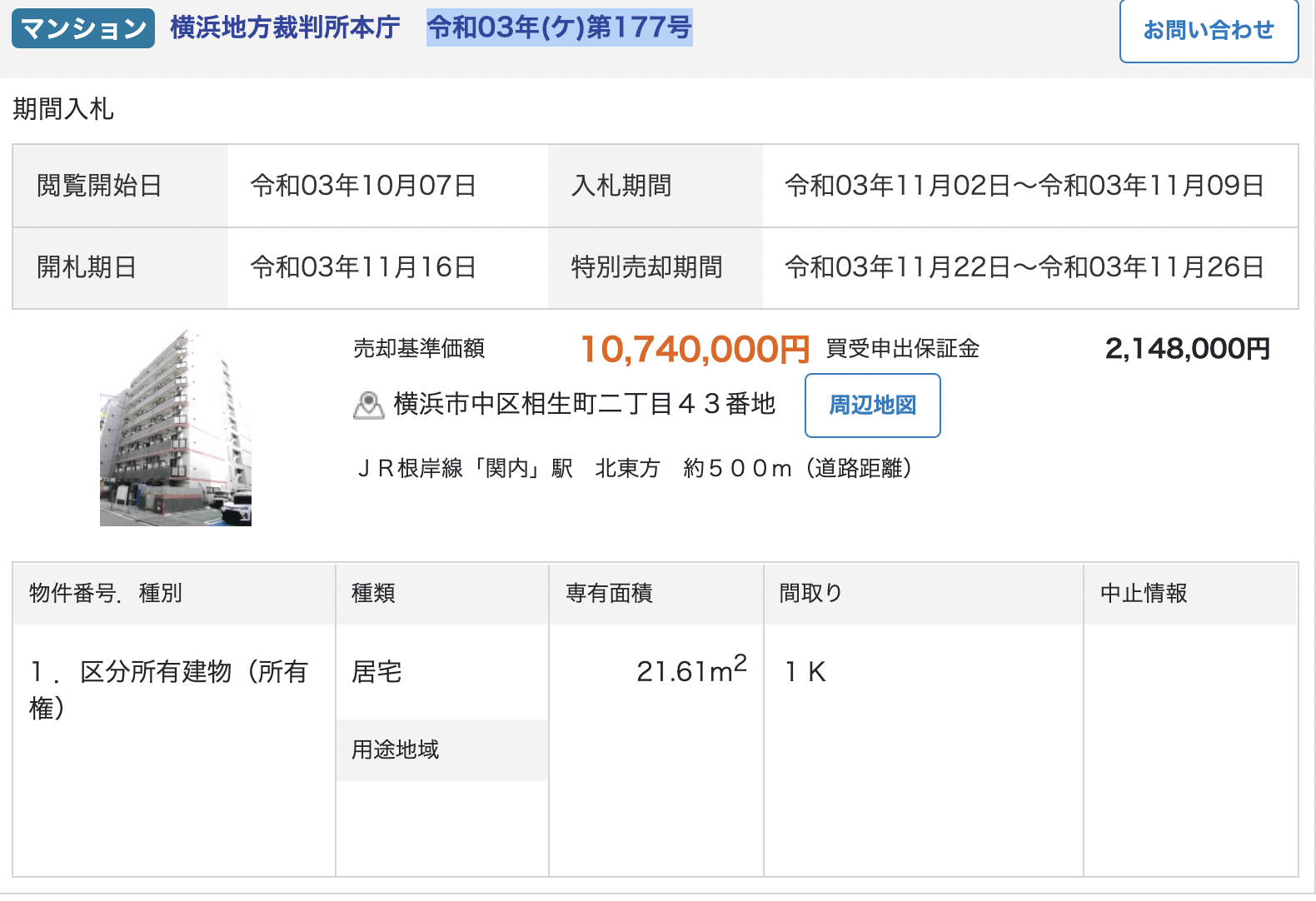Click the 用途地域 label cell
The height and width of the screenshot is (901, 1316).
coord(396,749)
